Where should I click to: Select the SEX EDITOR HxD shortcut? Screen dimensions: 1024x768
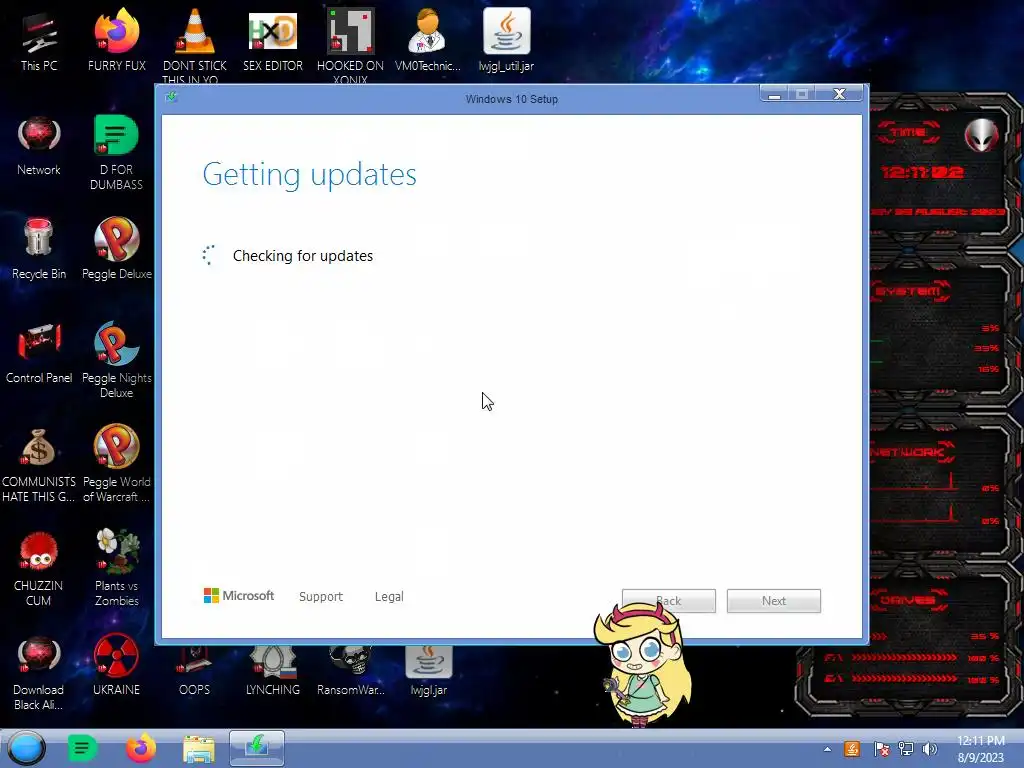[273, 40]
